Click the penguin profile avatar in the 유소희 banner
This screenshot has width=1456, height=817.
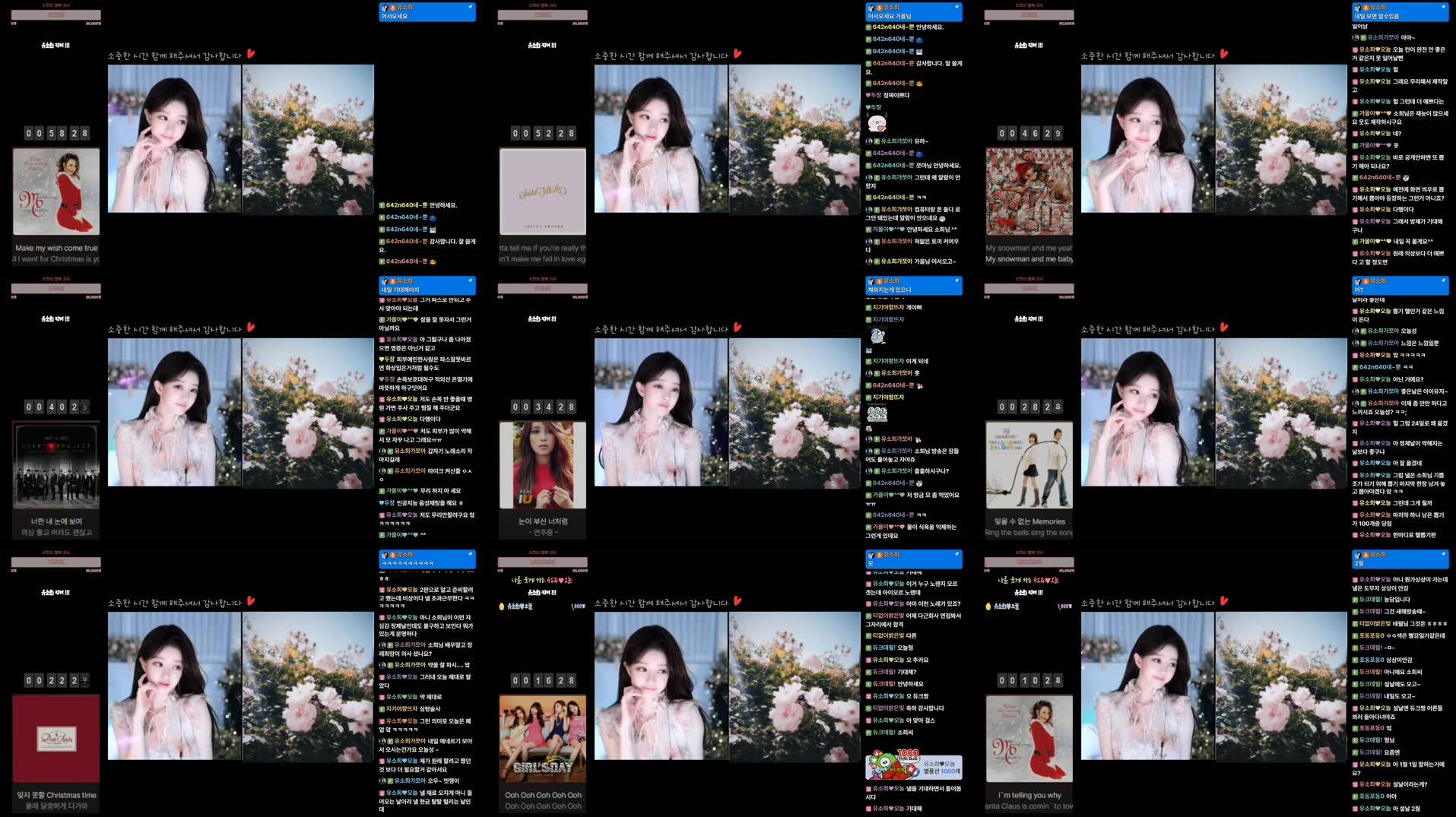pyautogui.click(x=386, y=7)
